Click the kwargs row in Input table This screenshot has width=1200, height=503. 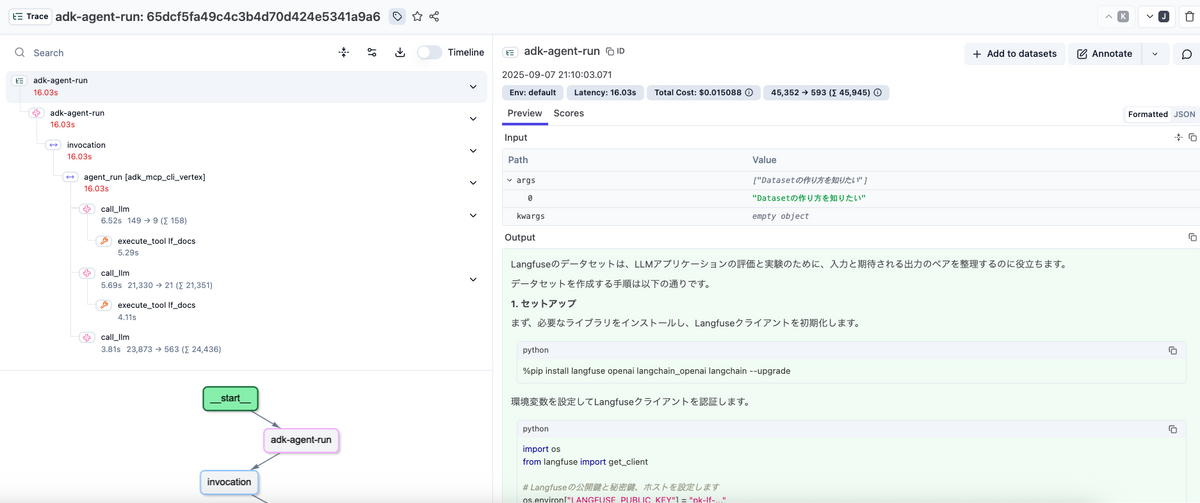(850, 216)
